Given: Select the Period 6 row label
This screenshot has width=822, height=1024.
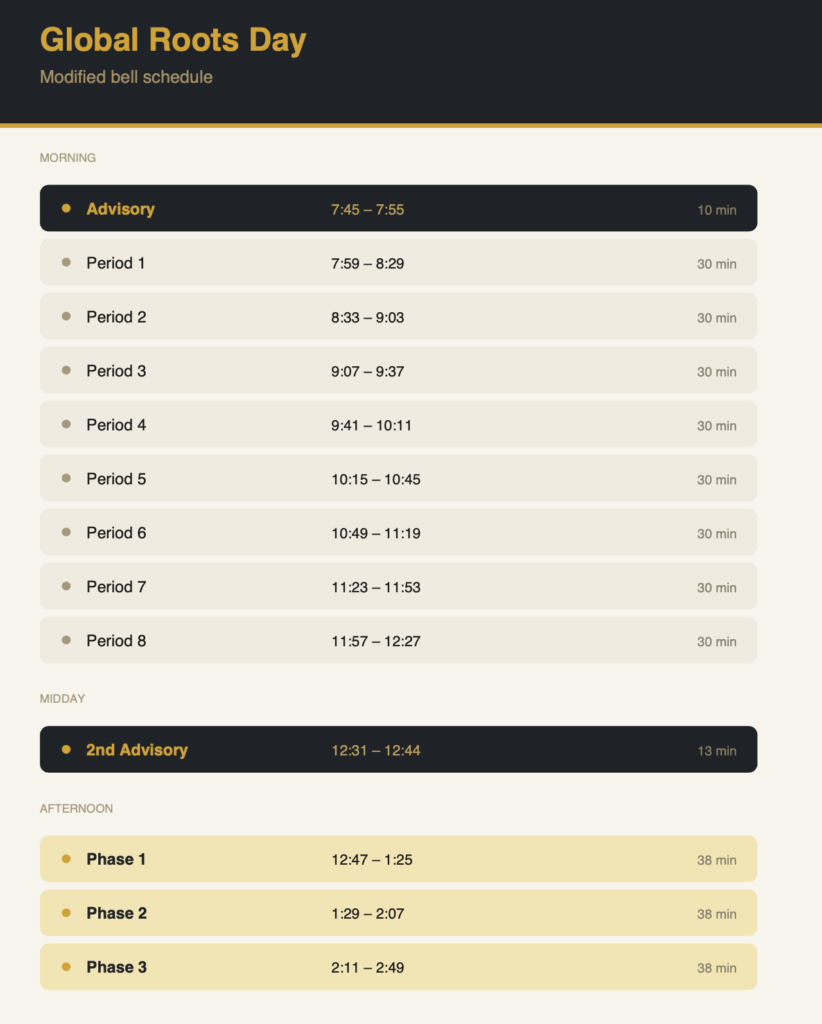Looking at the screenshot, I should (x=116, y=533).
